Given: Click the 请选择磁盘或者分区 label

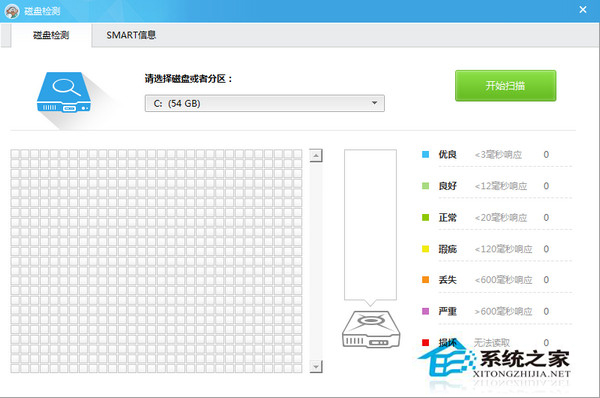Looking at the screenshot, I should pos(188,79).
